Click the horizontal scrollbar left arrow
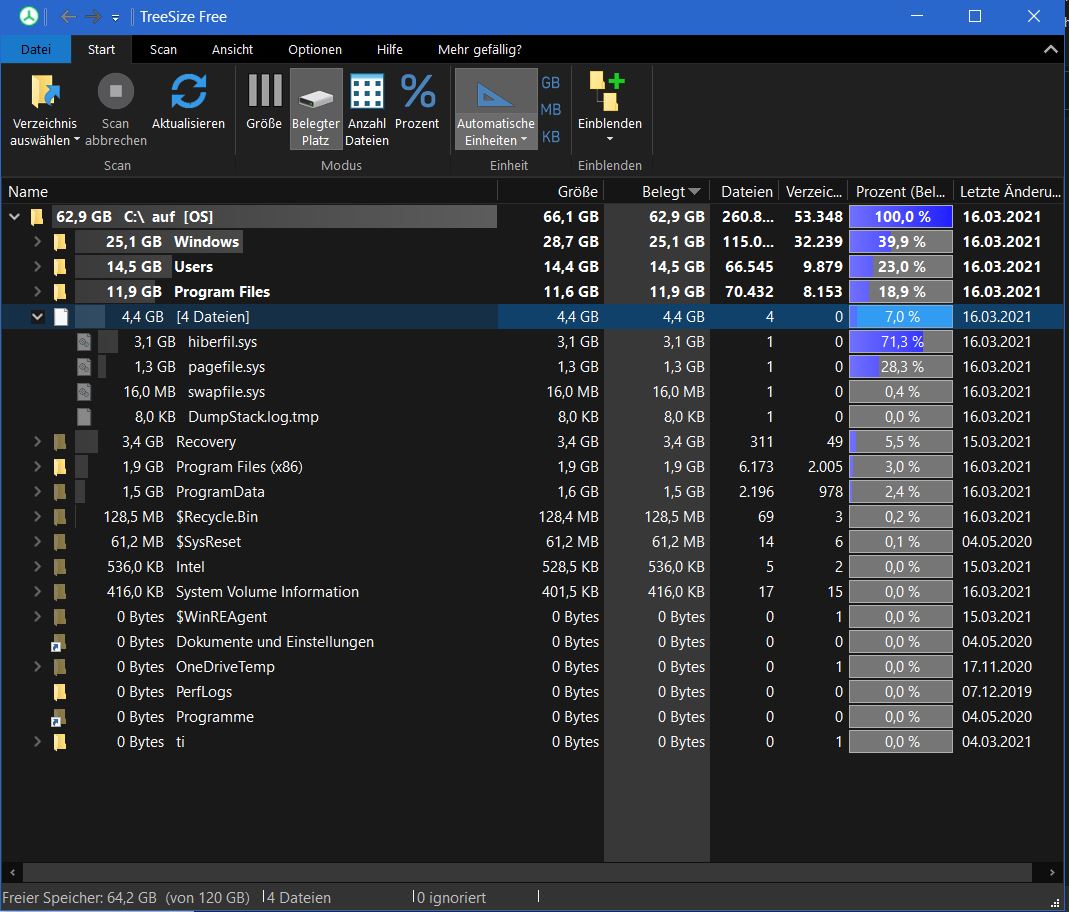 pos(12,872)
